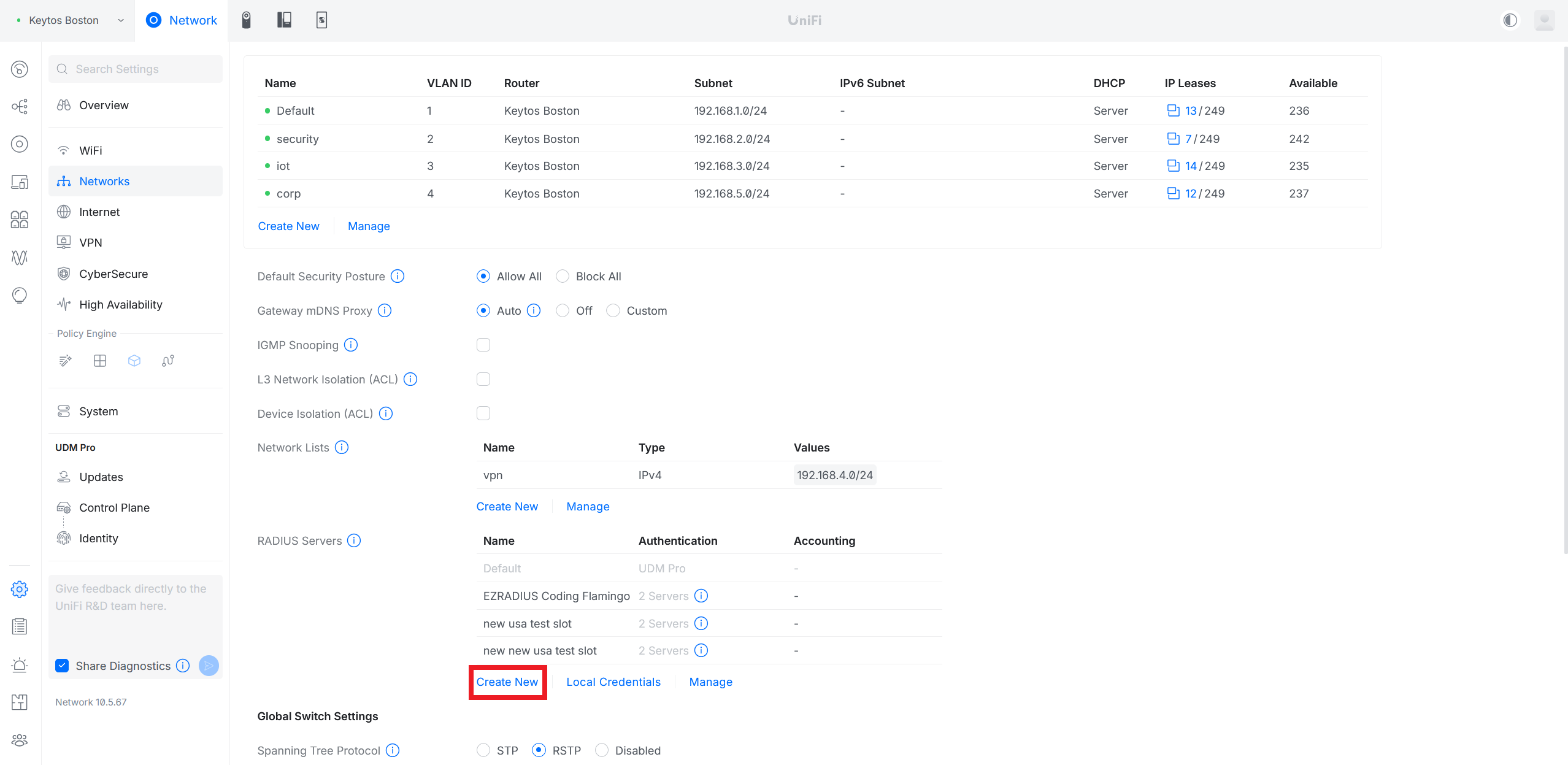Click Manage under Network Lists

pyautogui.click(x=588, y=506)
